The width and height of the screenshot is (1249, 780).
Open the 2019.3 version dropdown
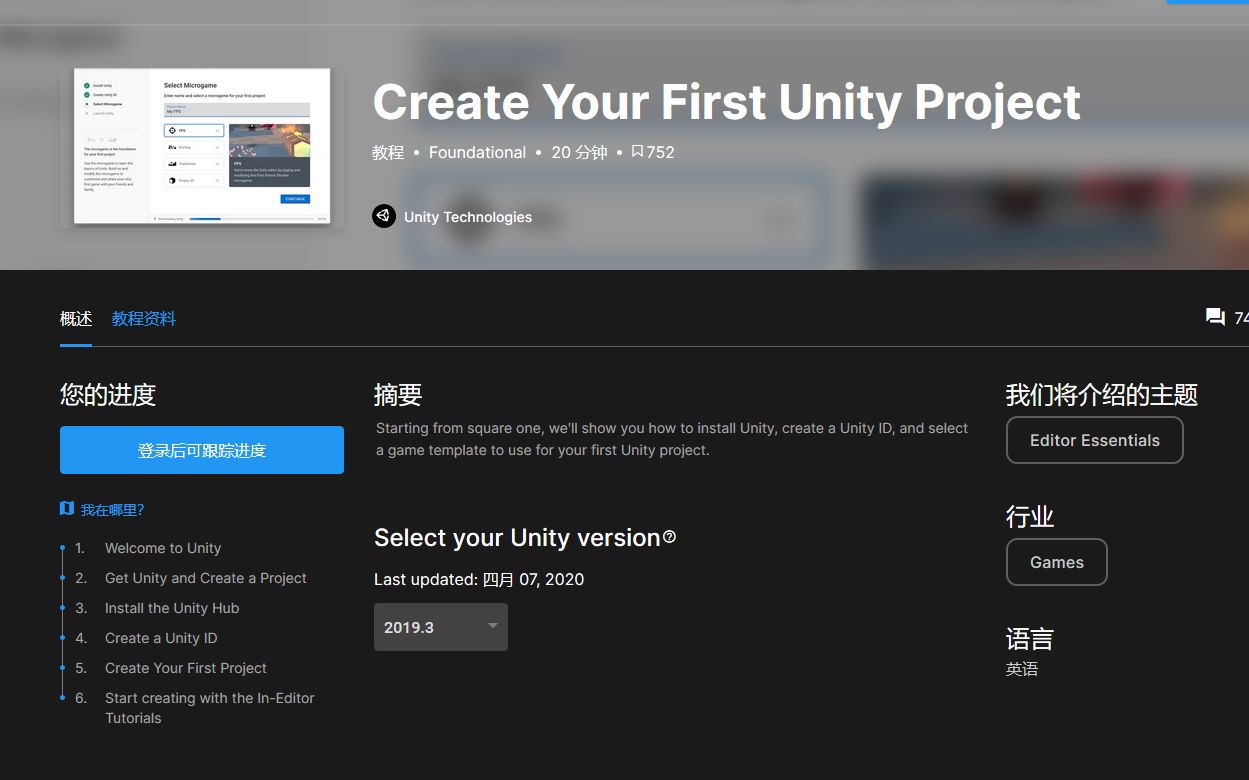coord(441,627)
